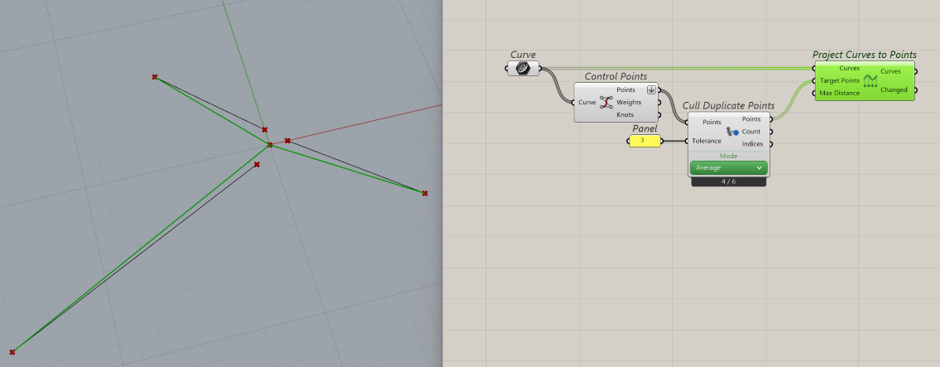
Task: Click the Knots output of Control Points
Action: pyautogui.click(x=625, y=115)
